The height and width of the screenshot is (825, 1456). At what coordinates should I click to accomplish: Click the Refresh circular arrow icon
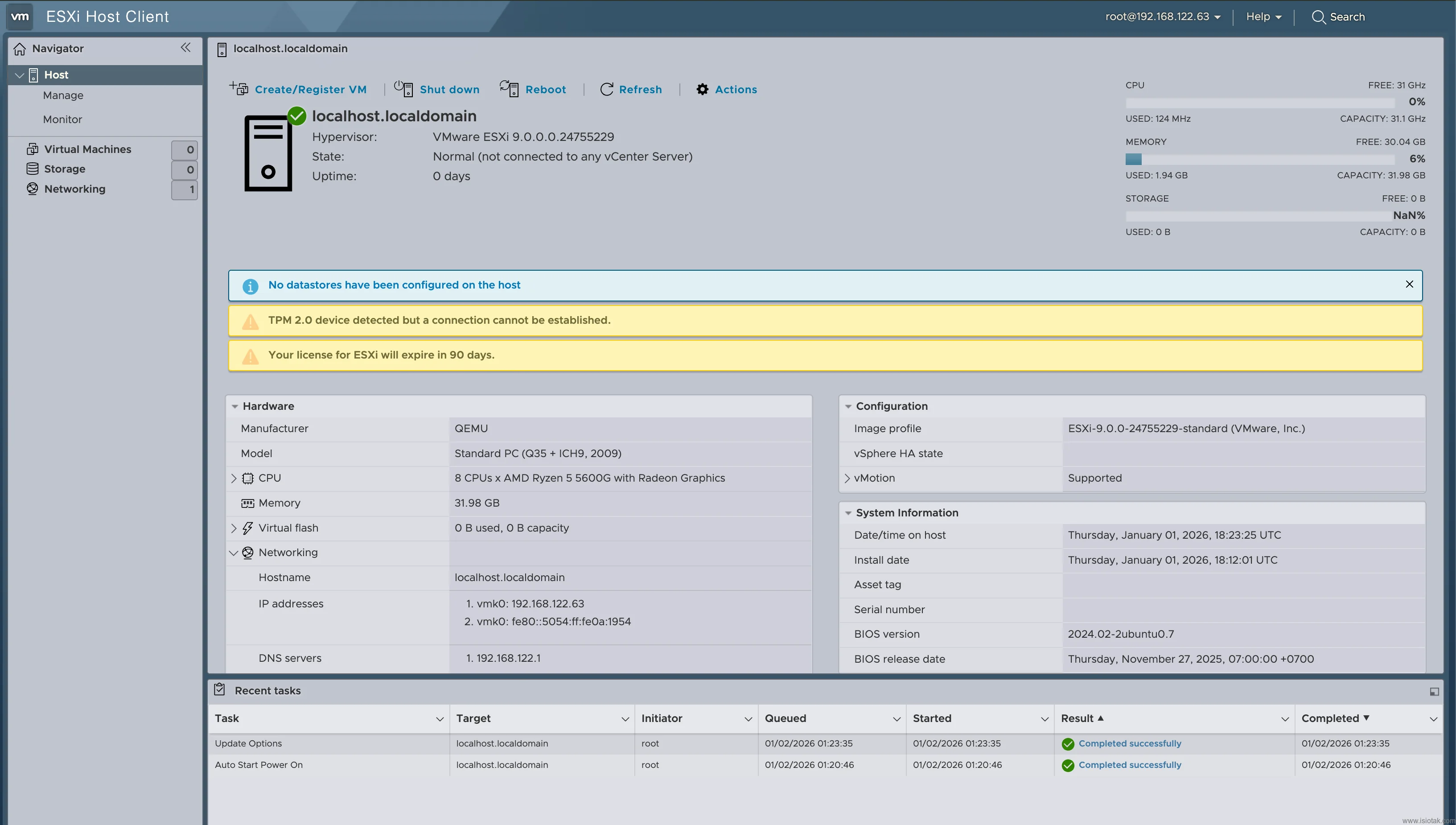point(607,90)
